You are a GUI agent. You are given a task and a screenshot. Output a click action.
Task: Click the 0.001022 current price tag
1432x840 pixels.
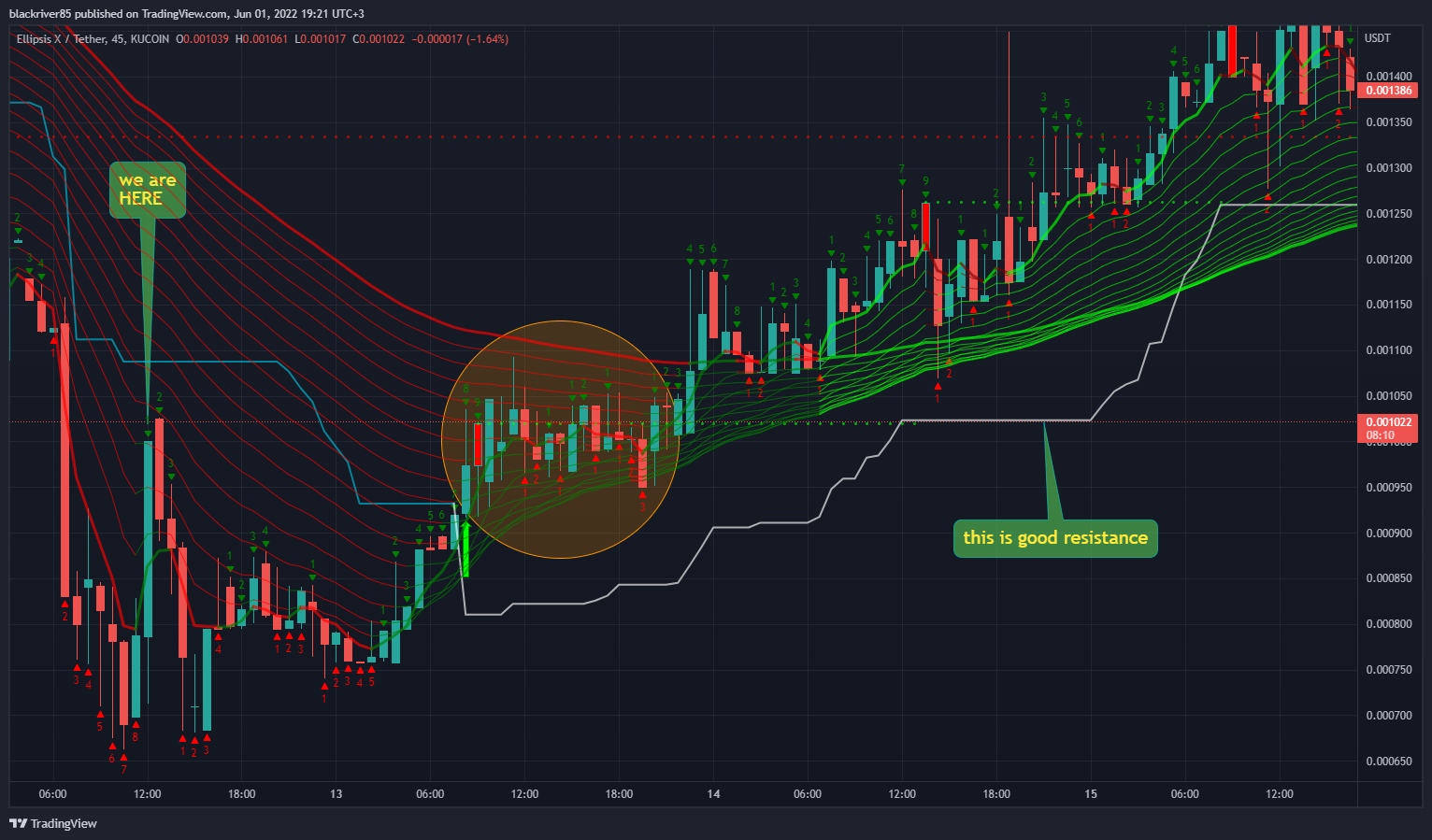pyautogui.click(x=1389, y=422)
